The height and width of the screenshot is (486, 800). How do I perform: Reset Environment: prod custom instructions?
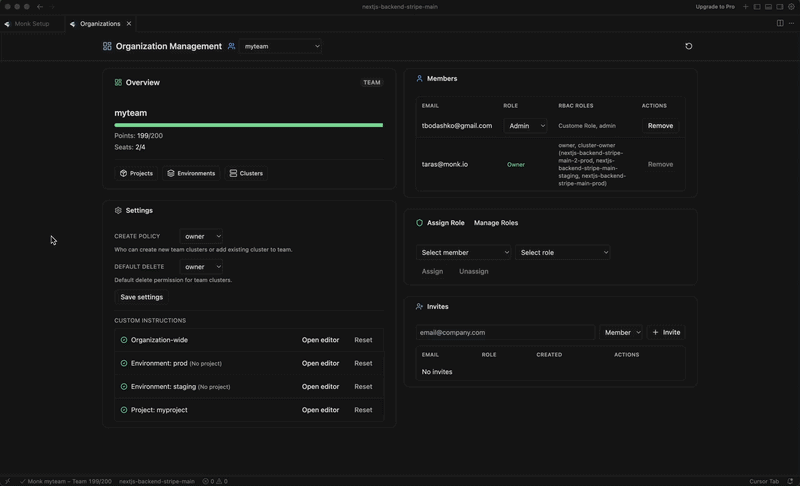[363, 363]
